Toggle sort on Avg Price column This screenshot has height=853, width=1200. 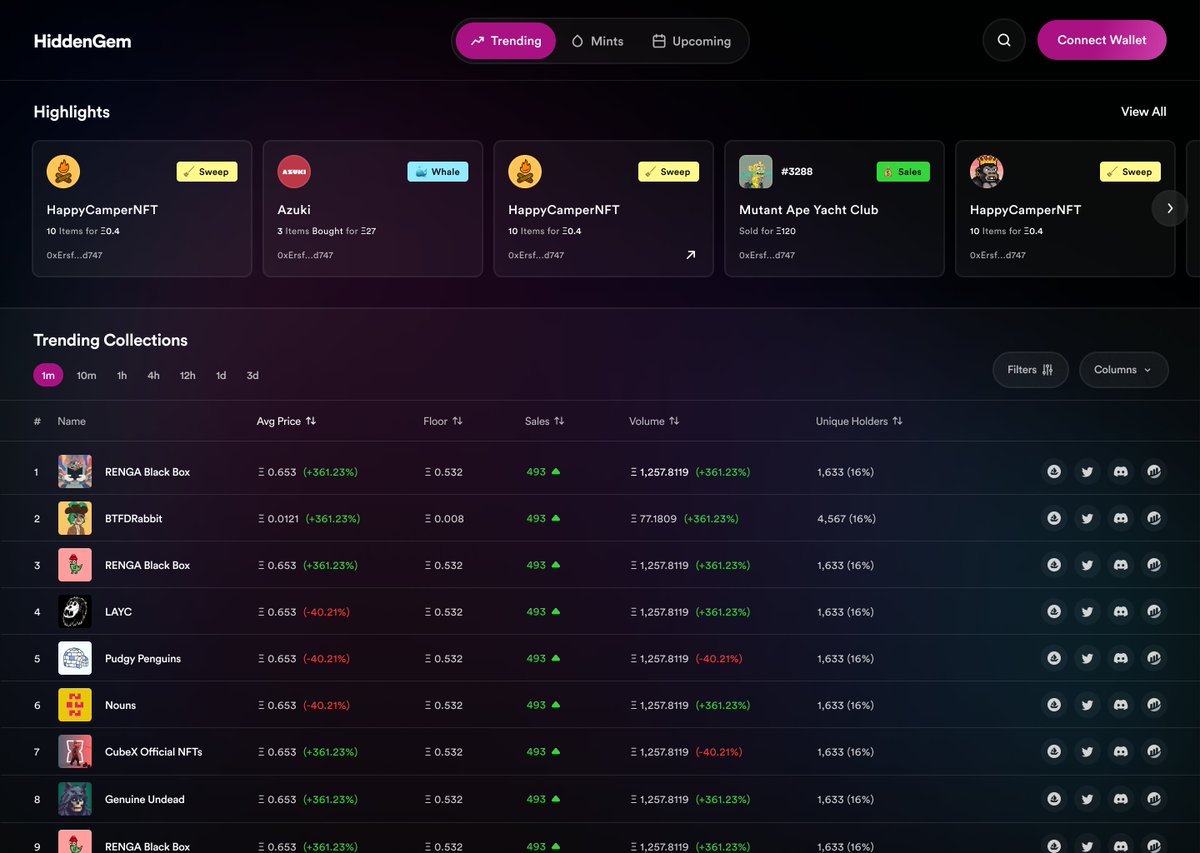point(311,421)
